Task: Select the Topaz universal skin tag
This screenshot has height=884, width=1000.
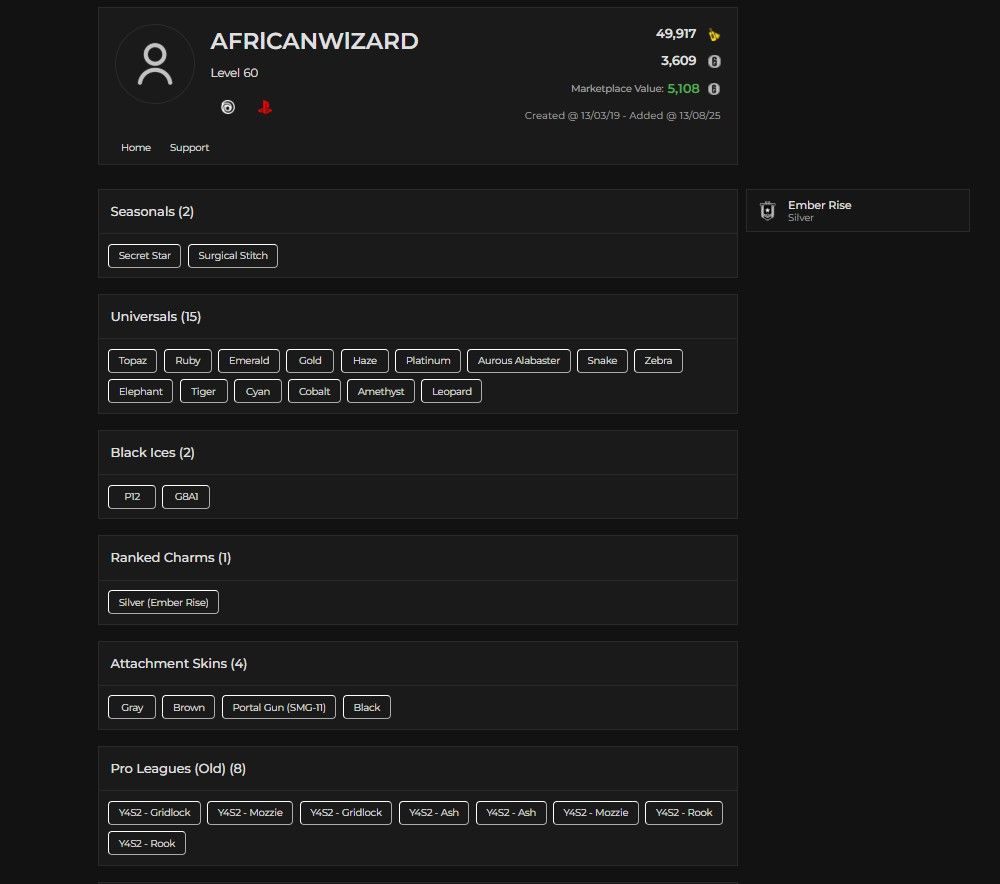Action: 133,360
